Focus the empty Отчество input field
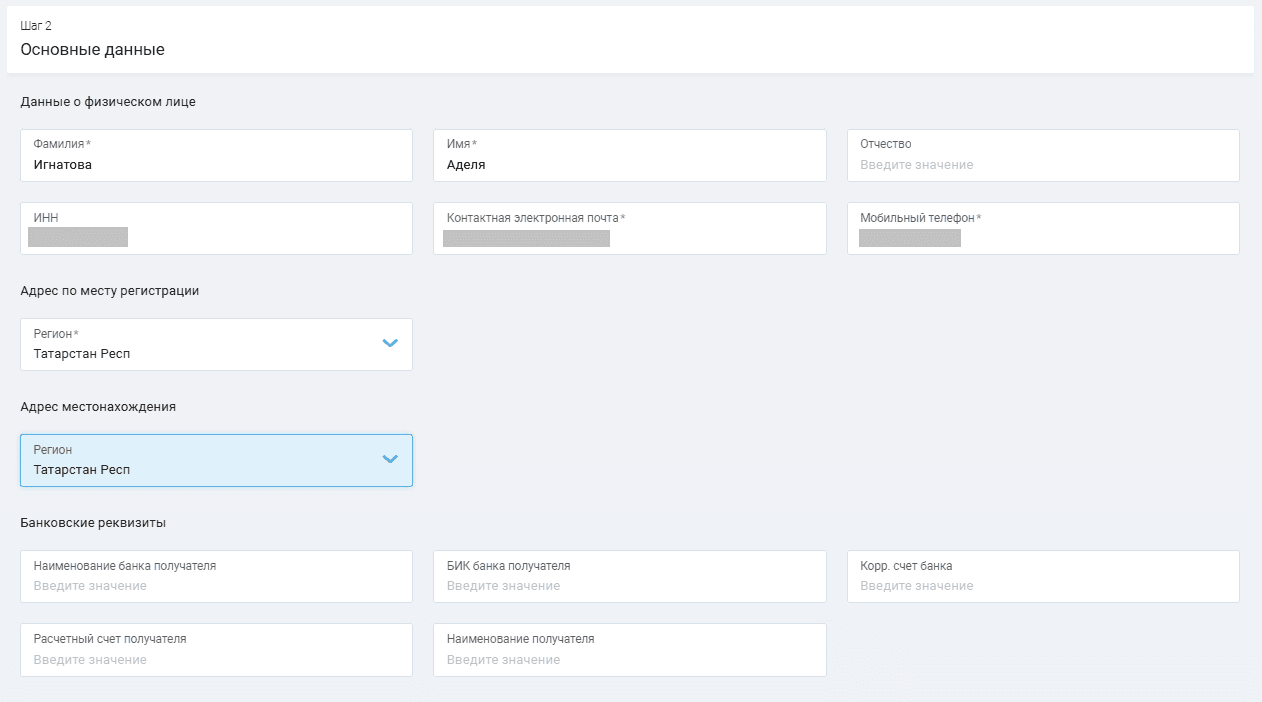 click(1043, 155)
